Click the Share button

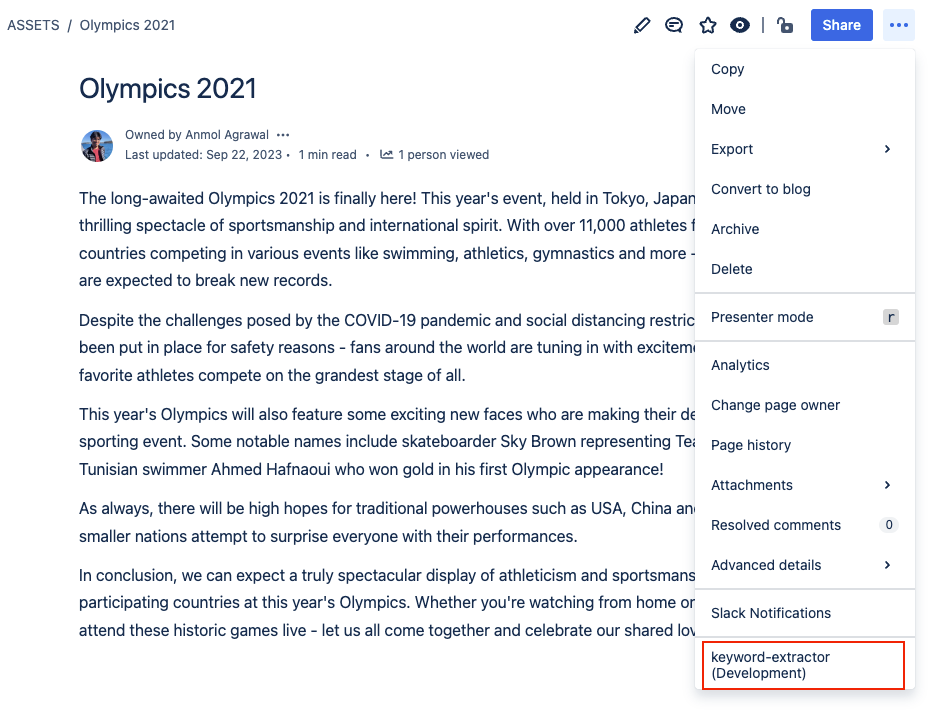pyautogui.click(x=841, y=25)
